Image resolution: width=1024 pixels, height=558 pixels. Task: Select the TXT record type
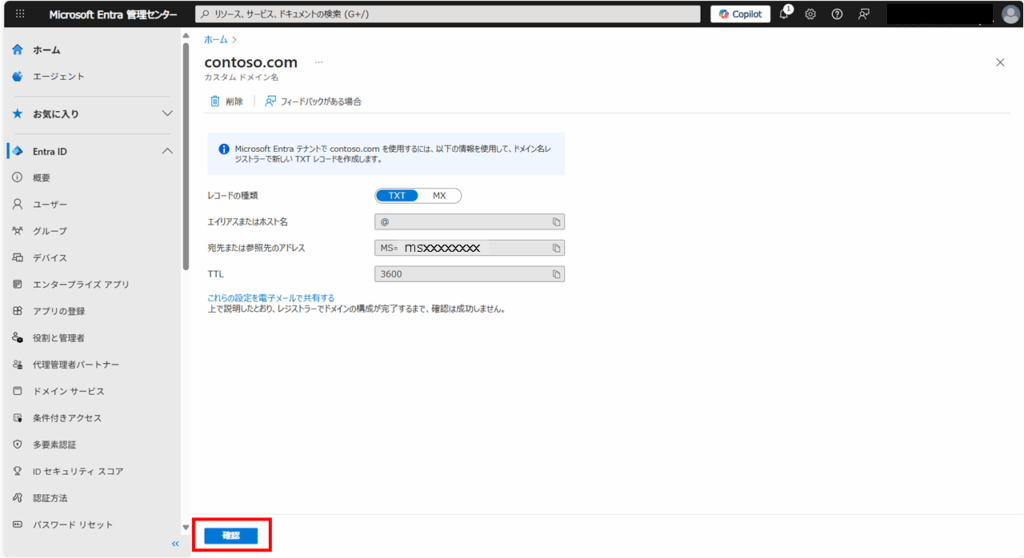(397, 196)
